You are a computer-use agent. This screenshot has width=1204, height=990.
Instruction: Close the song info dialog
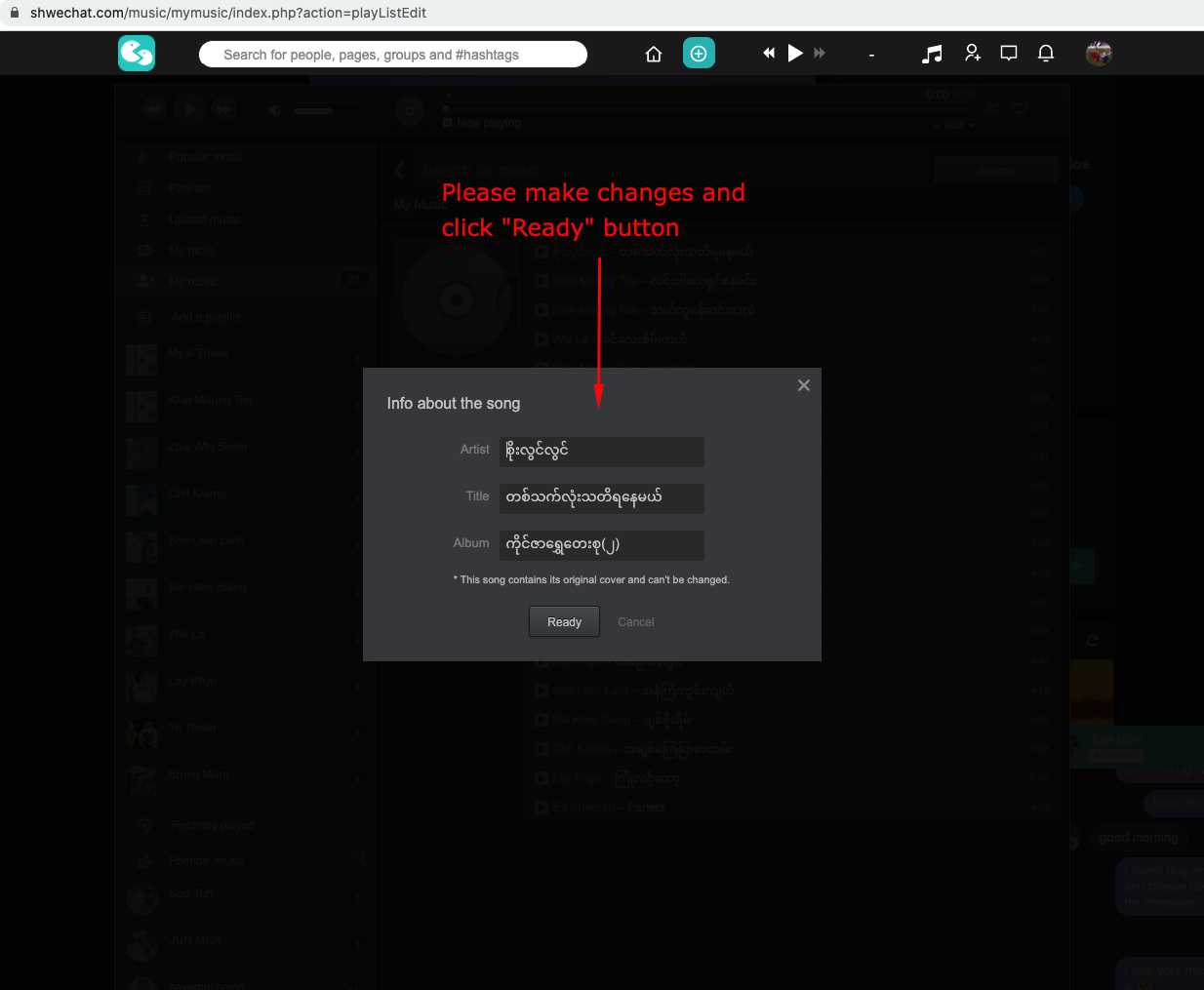click(804, 385)
